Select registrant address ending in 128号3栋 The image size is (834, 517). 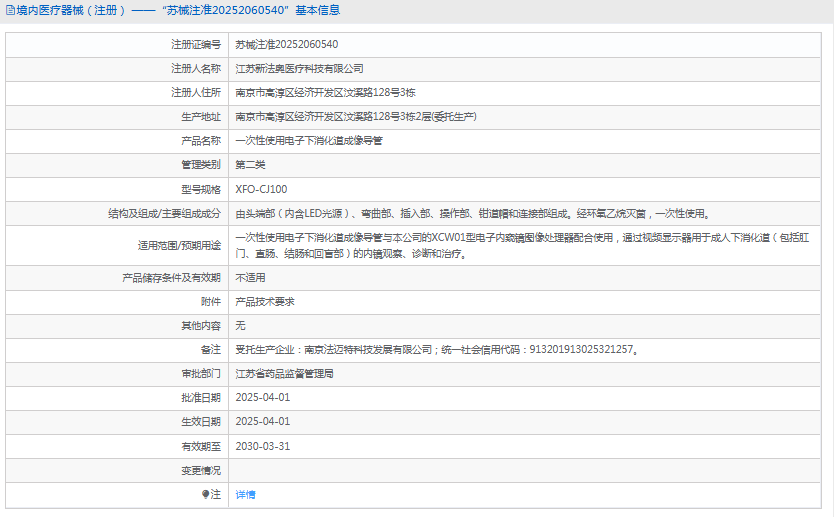(x=326, y=93)
